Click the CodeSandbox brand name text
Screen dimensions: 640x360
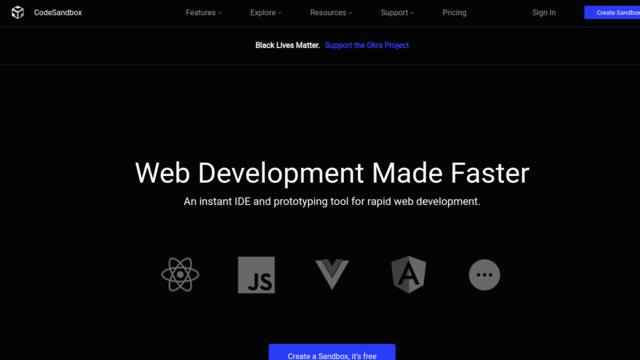[58, 13]
